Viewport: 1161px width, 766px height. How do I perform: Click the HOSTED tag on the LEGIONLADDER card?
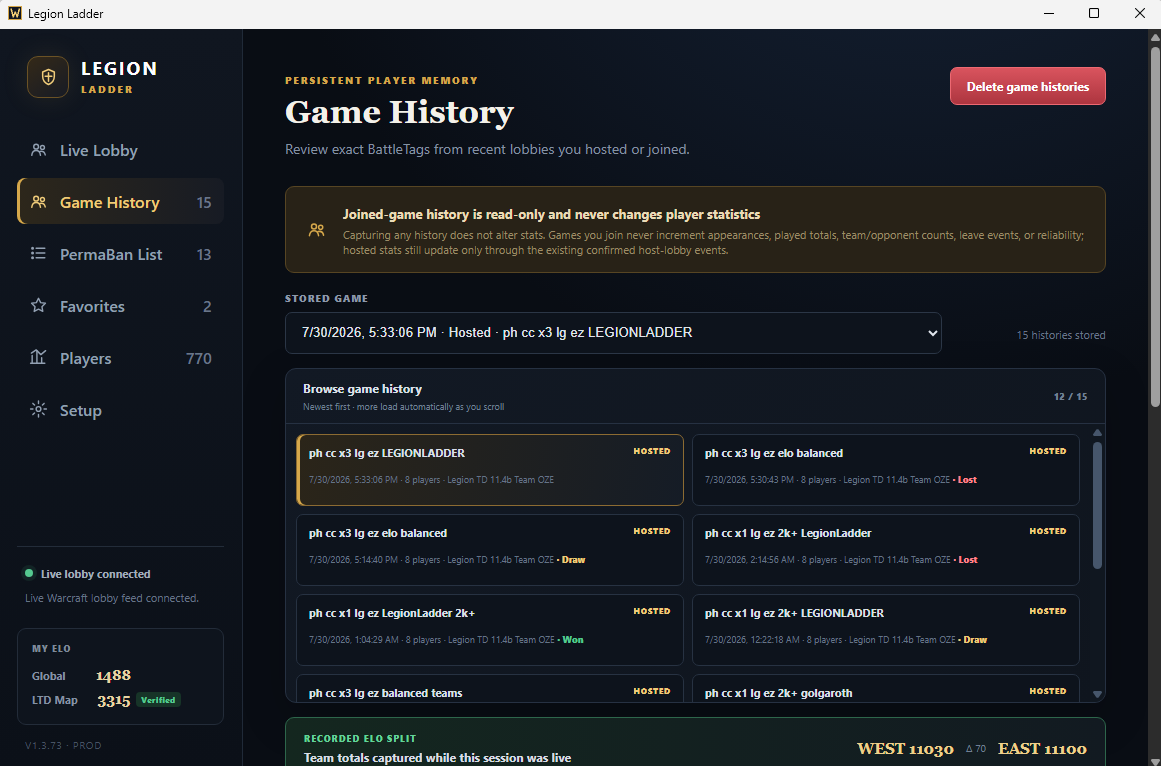(x=652, y=451)
